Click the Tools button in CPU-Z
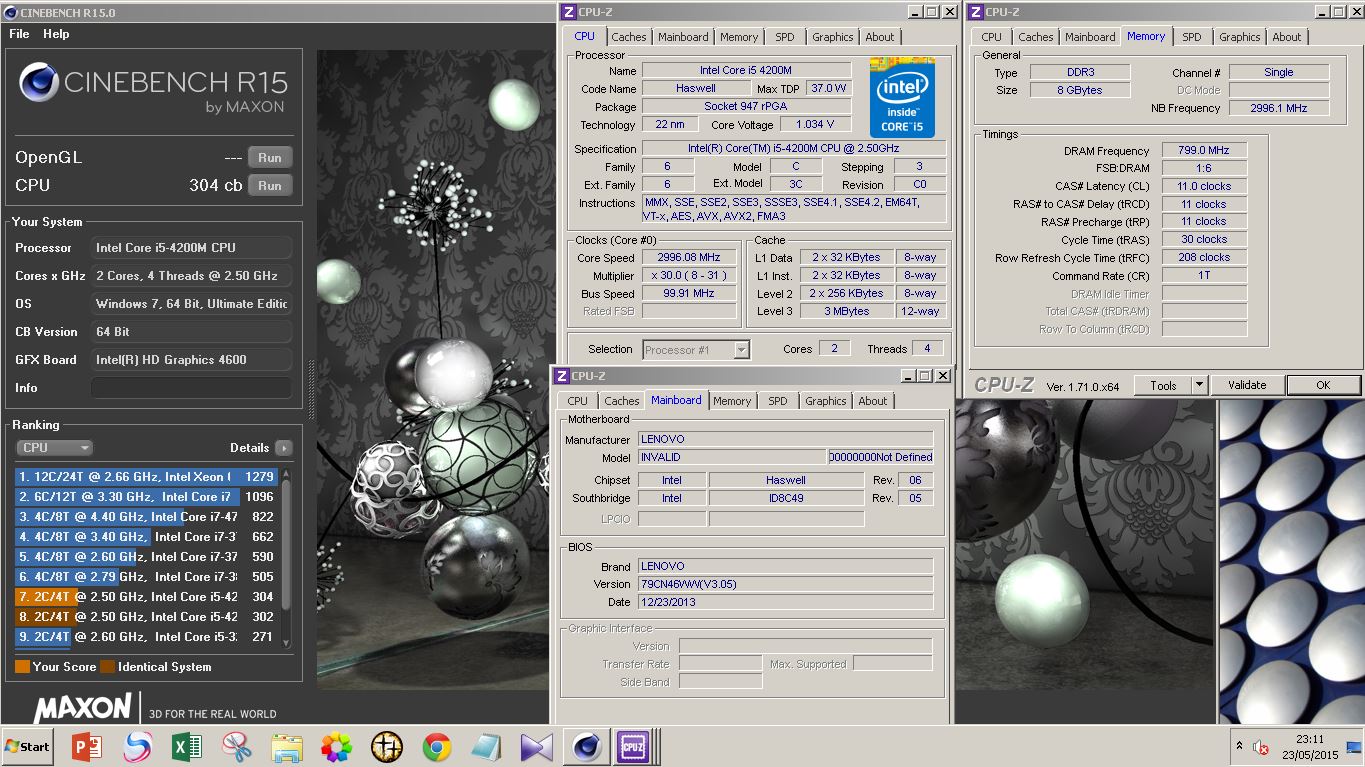The height and width of the screenshot is (767, 1365). [x=1163, y=385]
